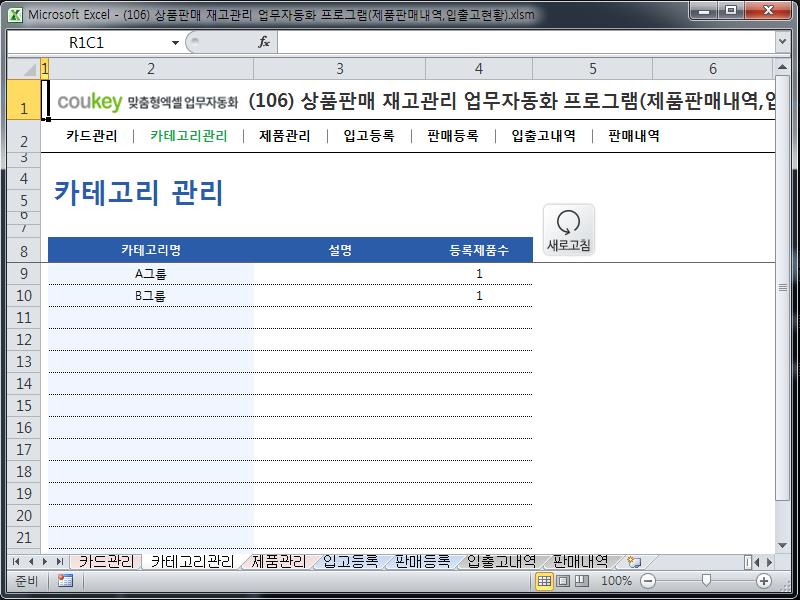Click the insert new worksheet icon
Screen dimensions: 800x600
[634, 562]
